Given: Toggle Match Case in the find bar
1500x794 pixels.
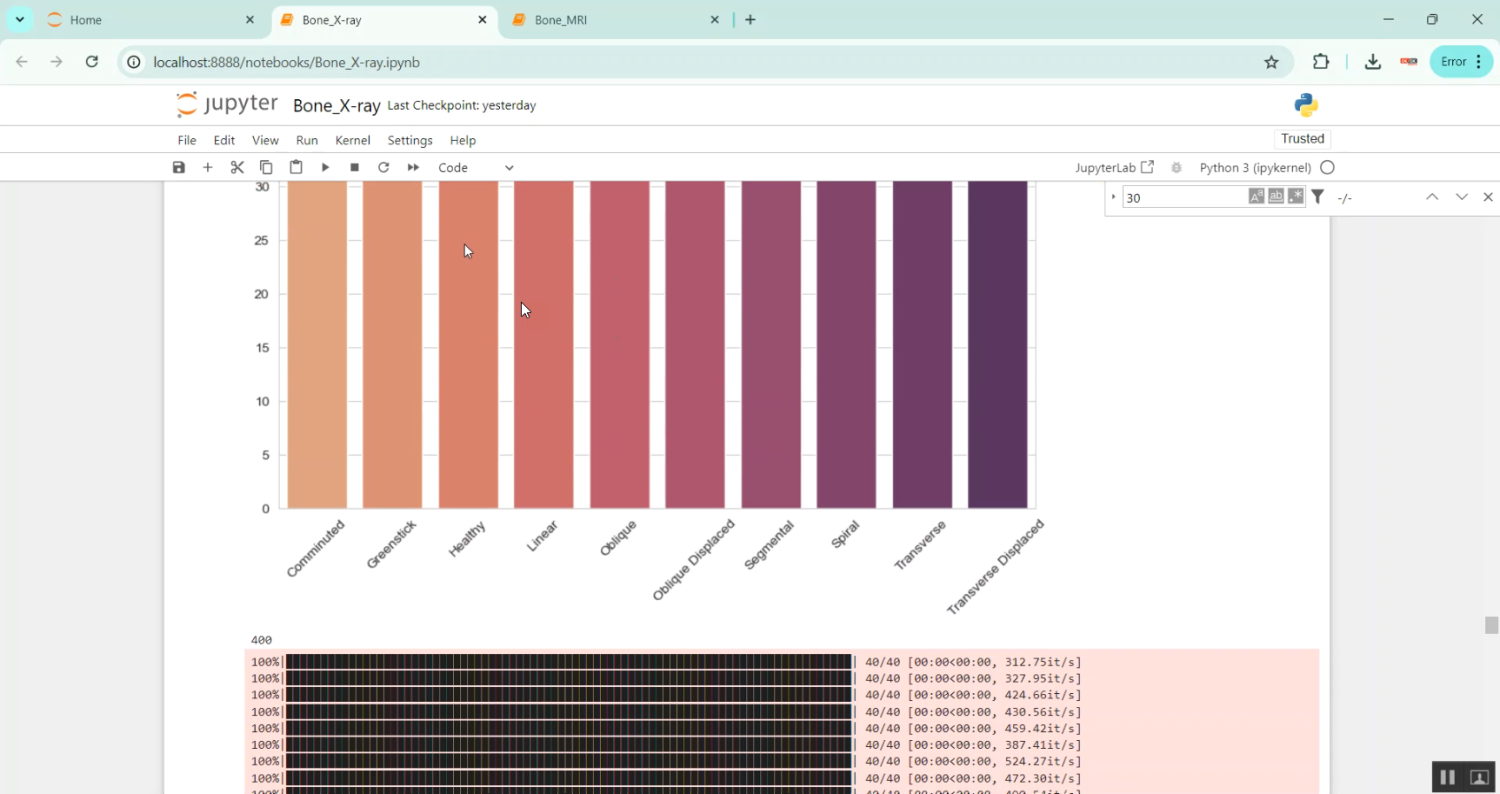Looking at the screenshot, I should click(1256, 197).
